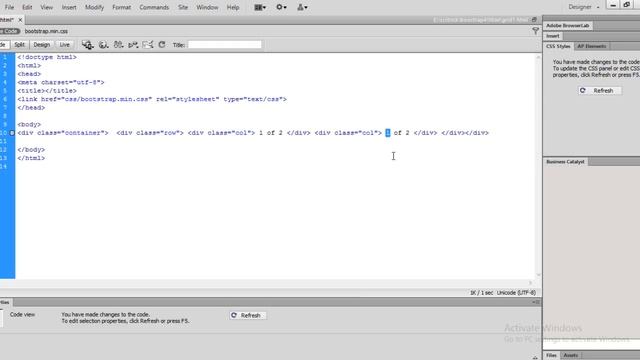Switch to Split view
This screenshot has width=640, height=360.
(x=19, y=45)
